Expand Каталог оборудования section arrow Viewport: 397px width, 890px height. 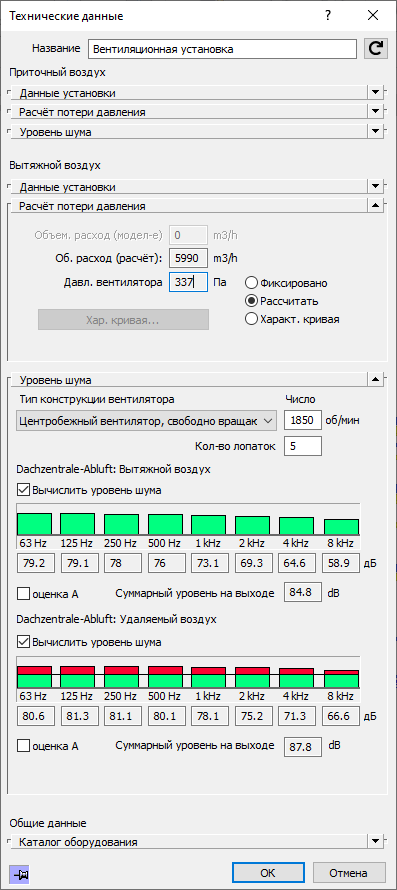(375, 841)
